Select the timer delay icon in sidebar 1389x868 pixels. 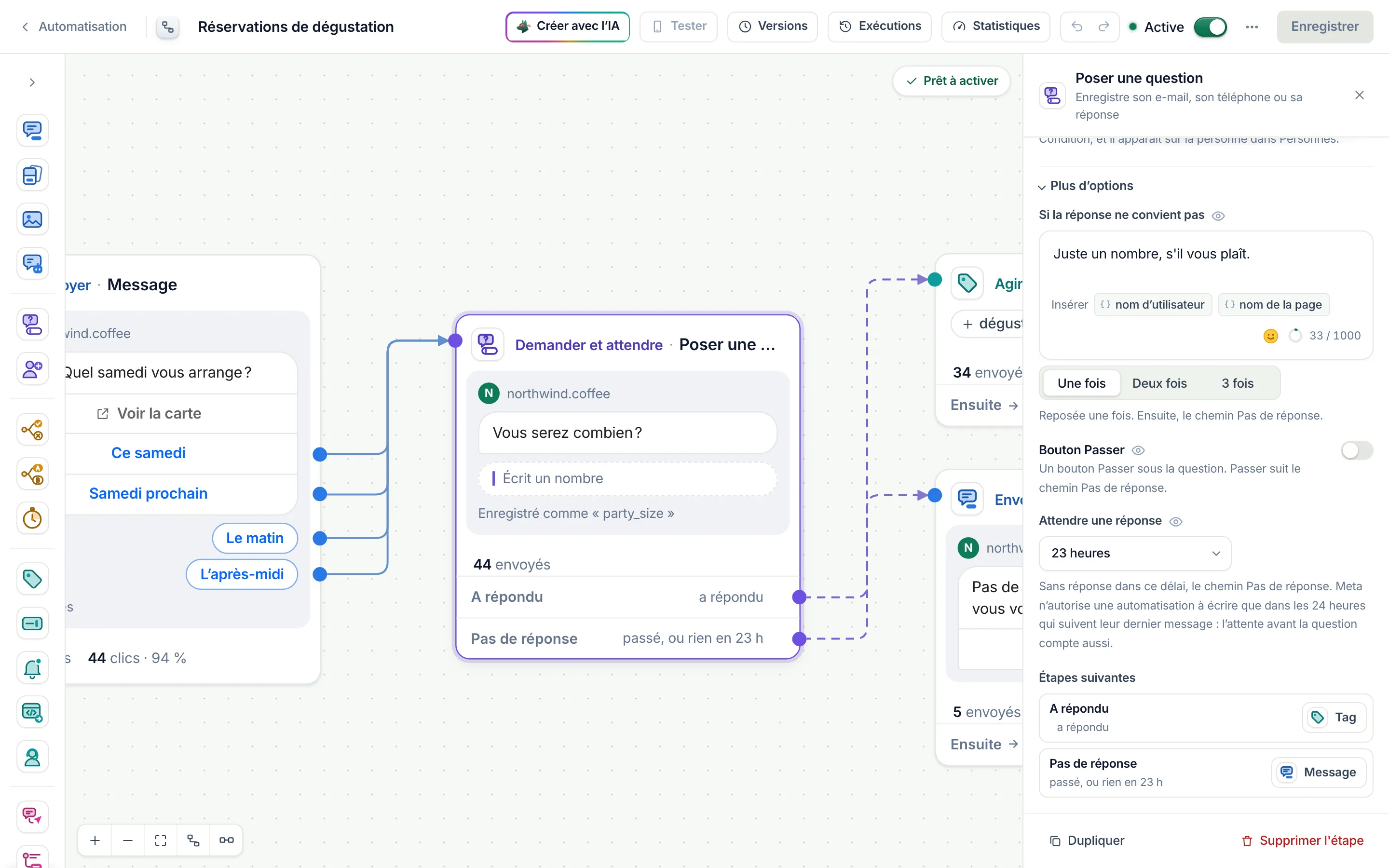[32, 518]
